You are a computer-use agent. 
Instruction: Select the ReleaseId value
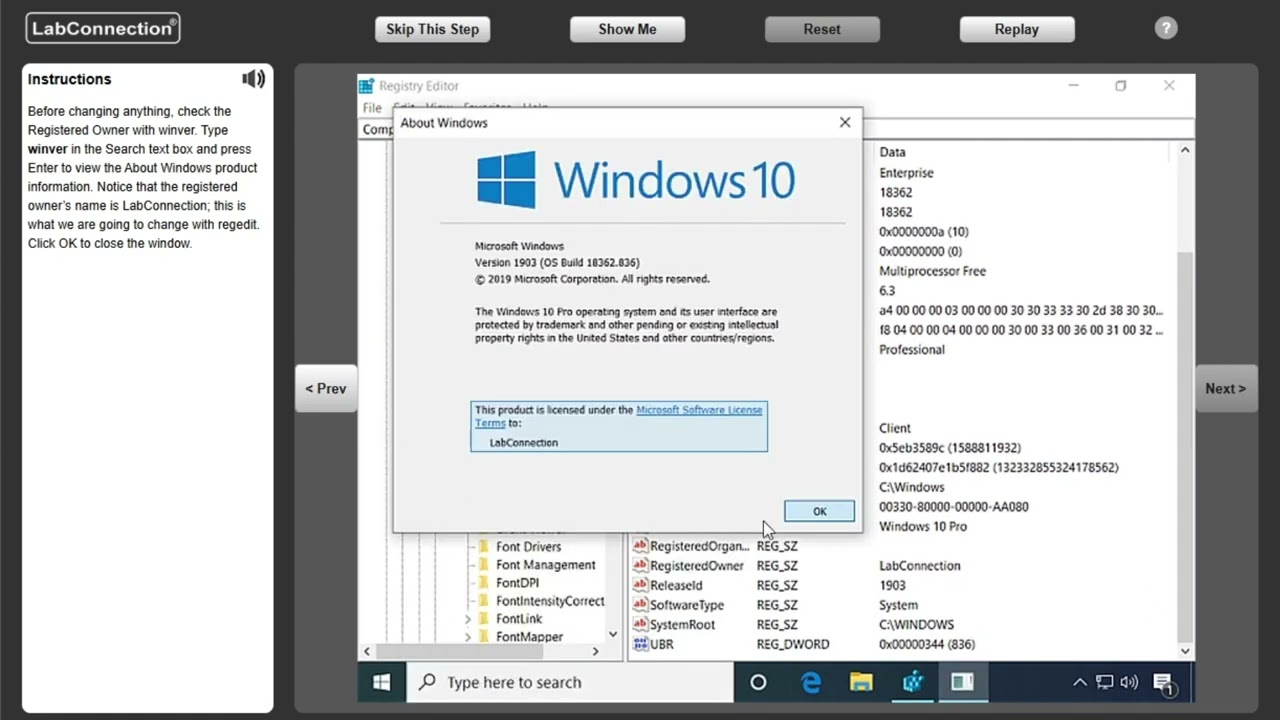tap(676, 585)
